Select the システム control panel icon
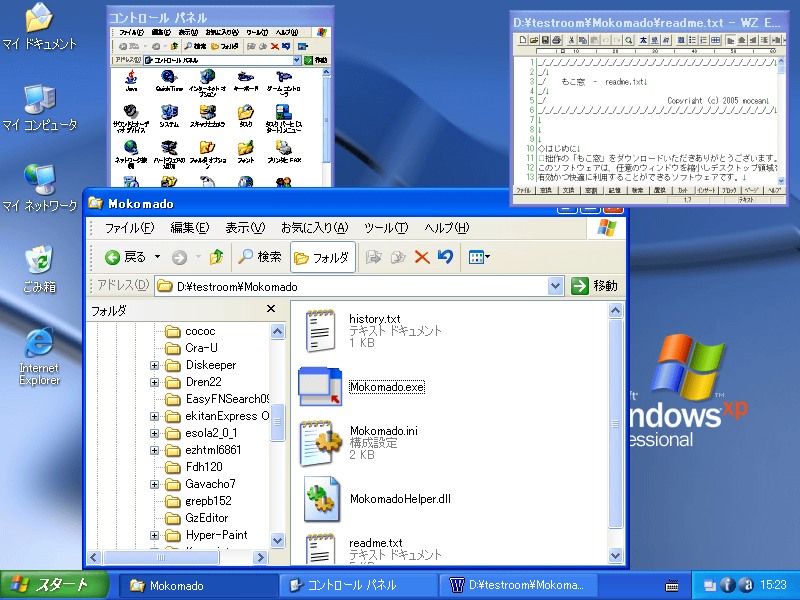Screen dimensions: 800x600 pos(169,116)
